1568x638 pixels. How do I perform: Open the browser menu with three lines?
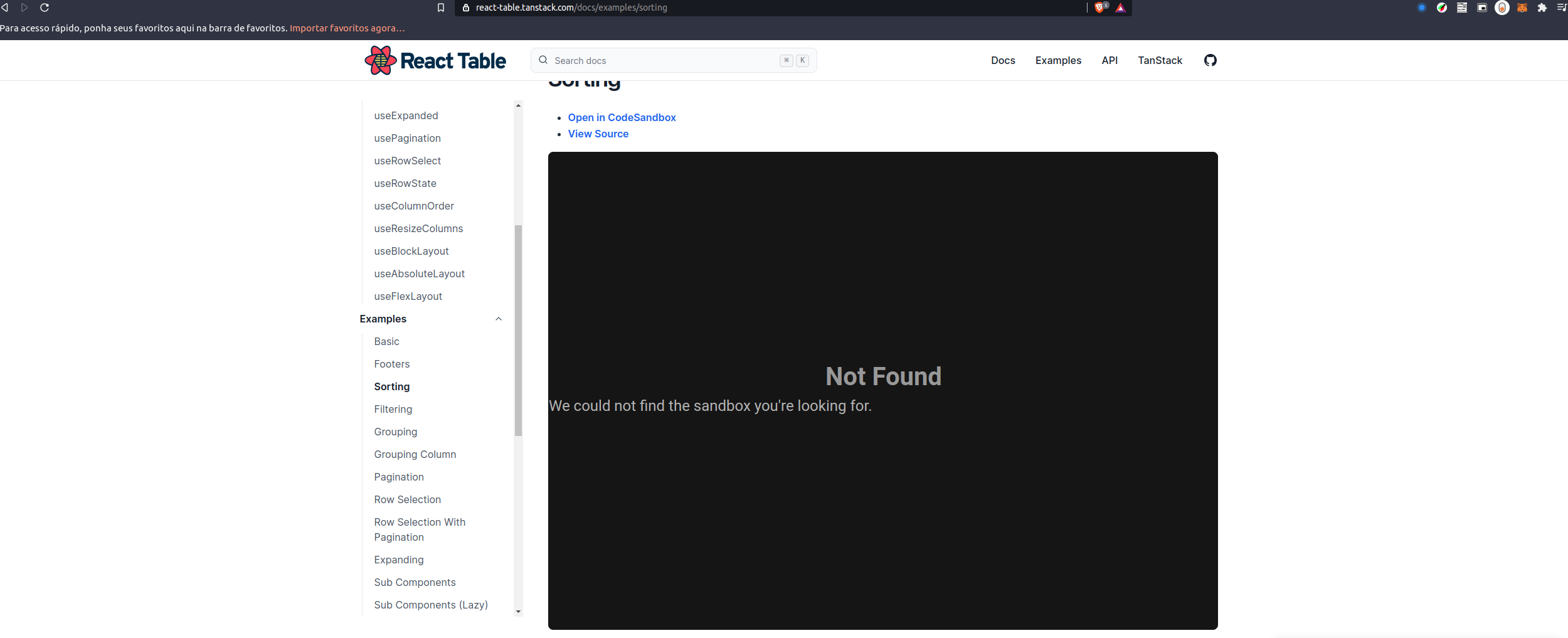[1561, 8]
